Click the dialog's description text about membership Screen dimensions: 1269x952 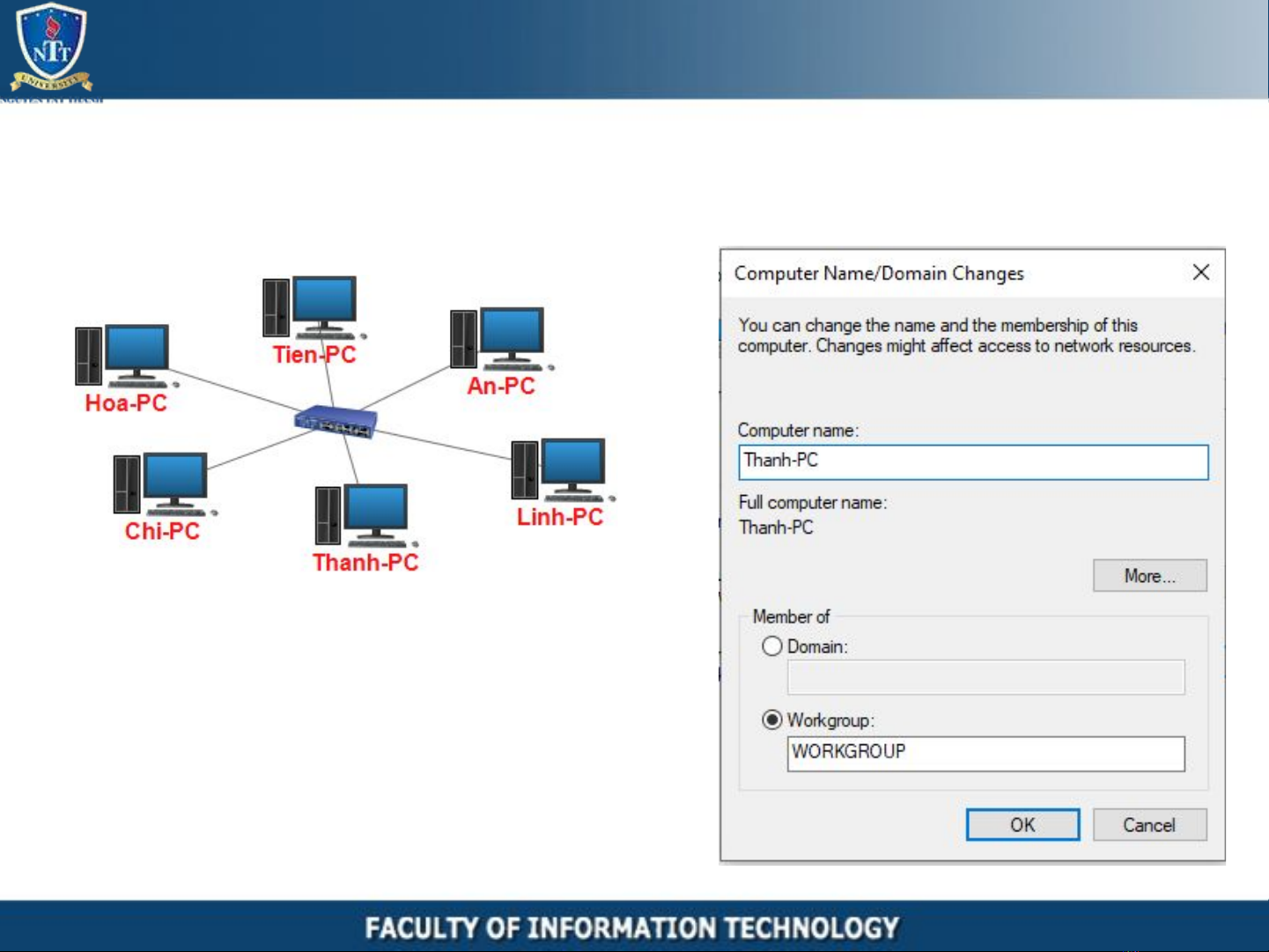965,336
